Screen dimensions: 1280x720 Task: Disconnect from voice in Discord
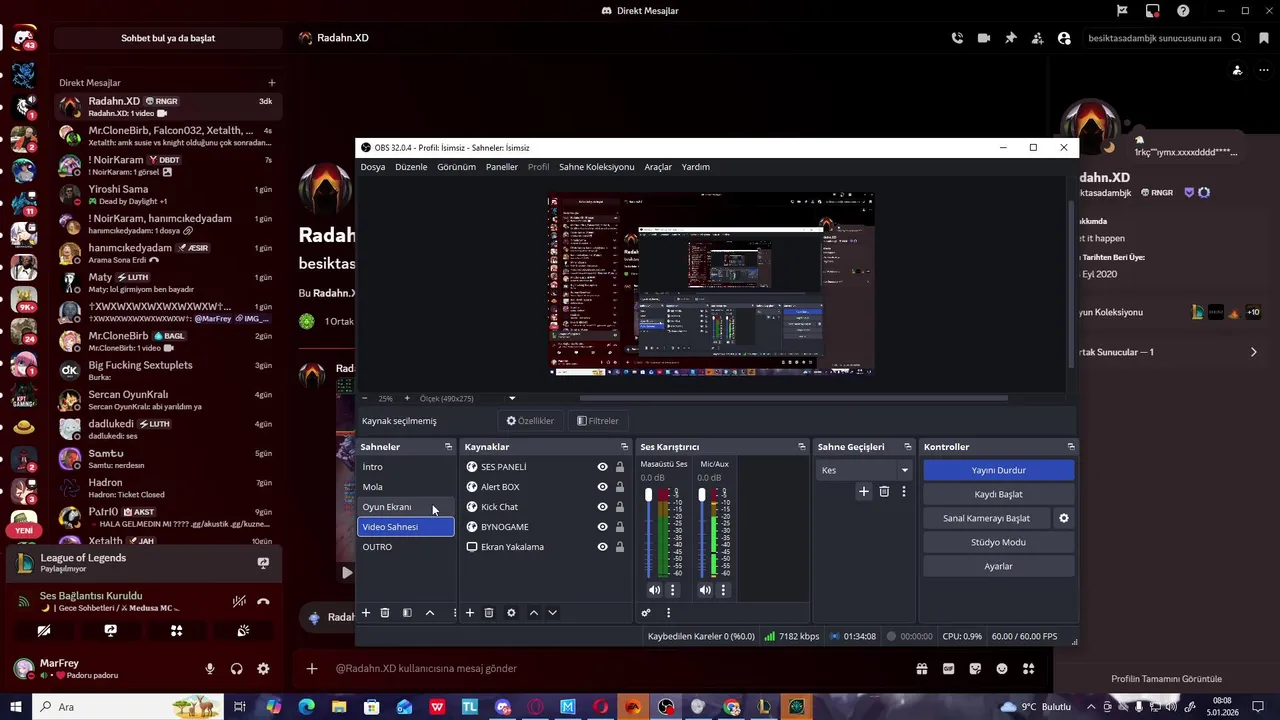[x=263, y=602]
